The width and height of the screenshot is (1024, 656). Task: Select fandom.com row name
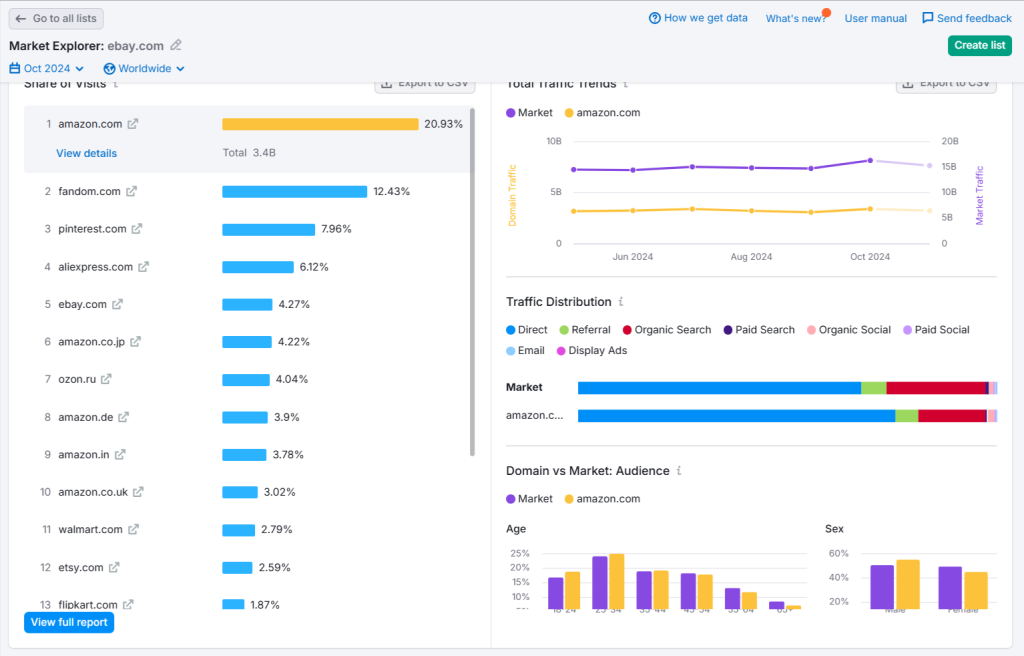[89, 191]
